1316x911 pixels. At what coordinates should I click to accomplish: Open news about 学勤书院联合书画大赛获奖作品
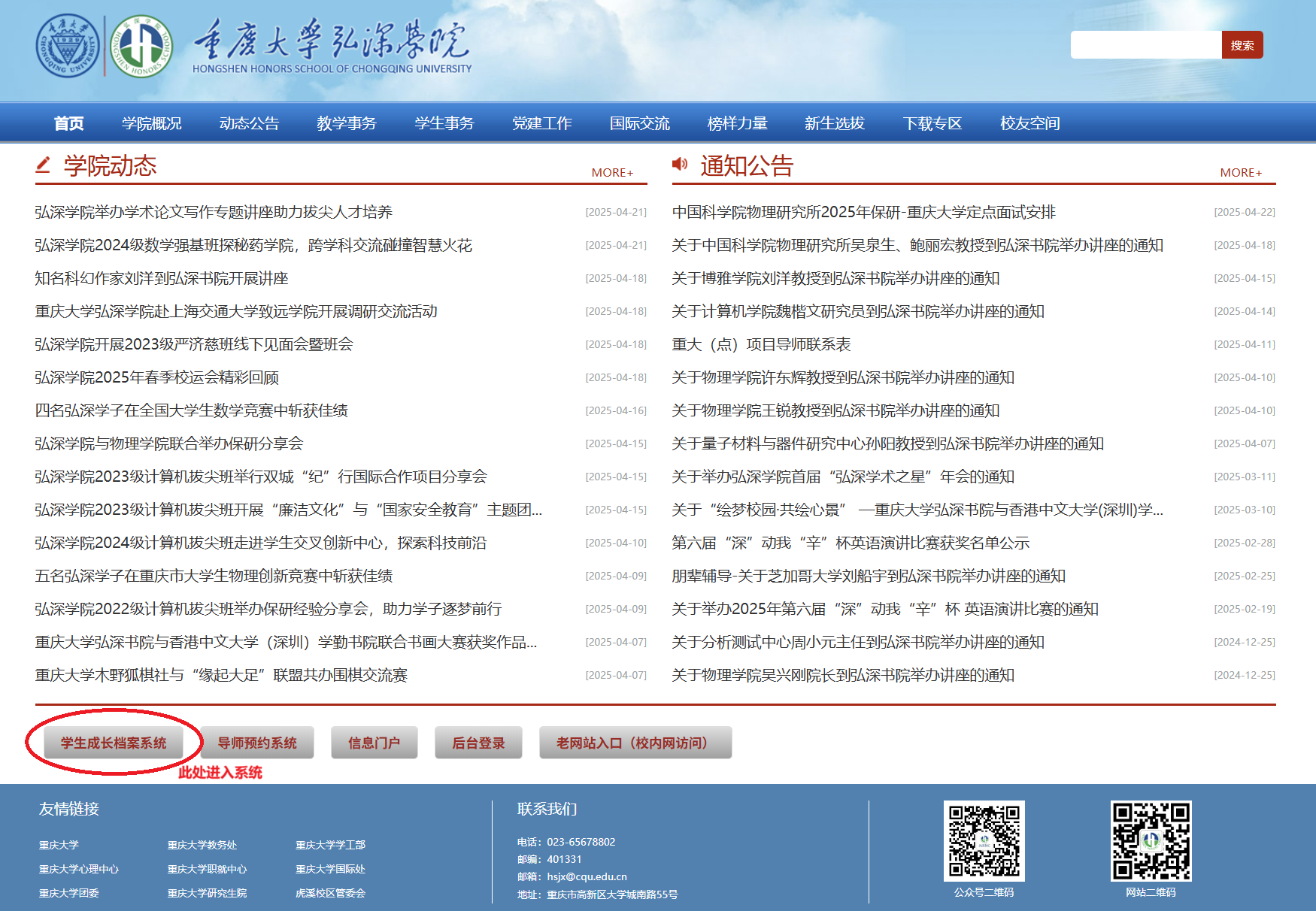(x=286, y=642)
